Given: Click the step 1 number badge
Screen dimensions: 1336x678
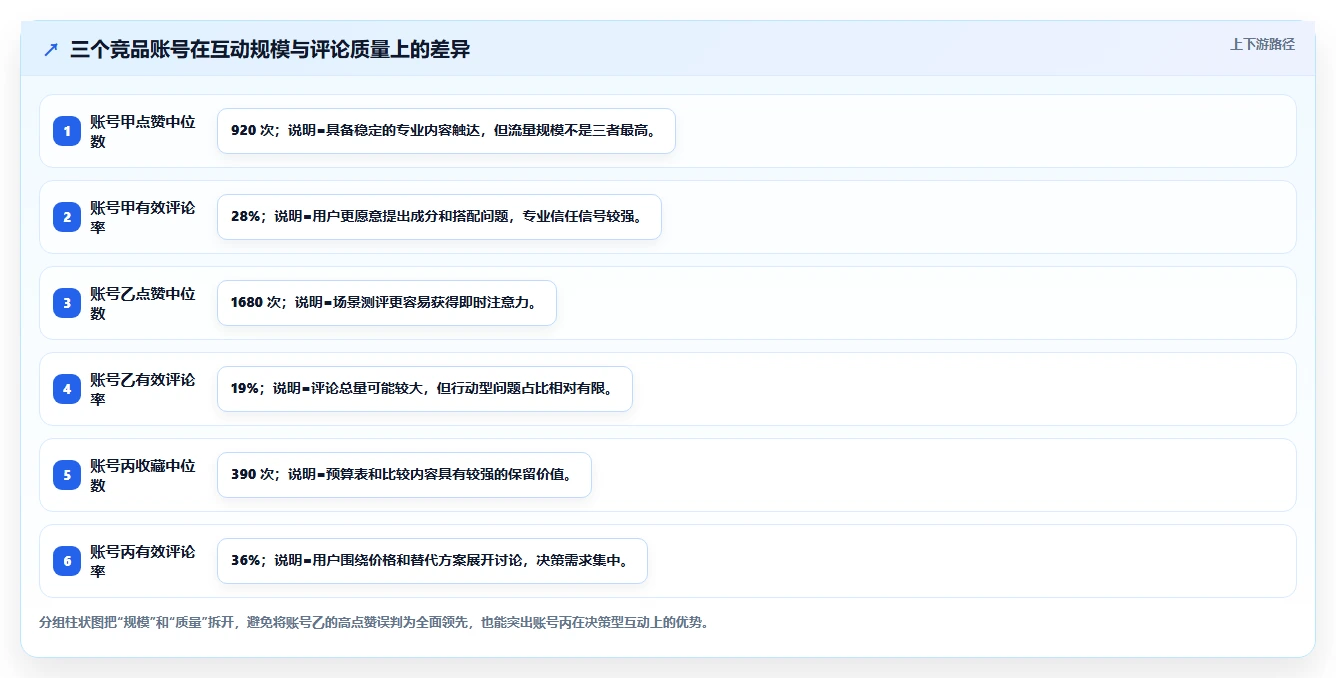Looking at the screenshot, I should 67,131.
